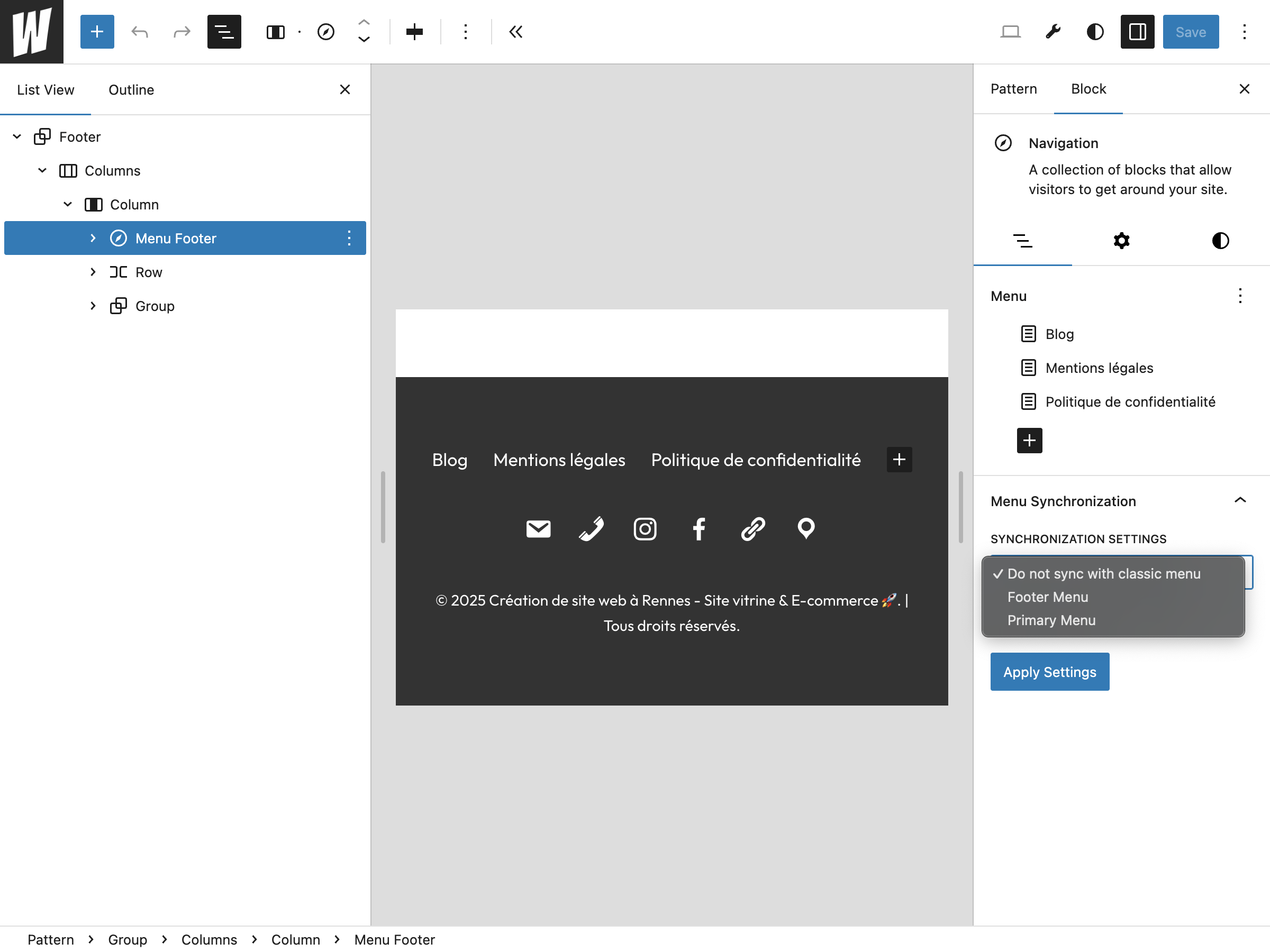Switch to the Outline tab
The width and height of the screenshot is (1270, 952).
(x=131, y=90)
